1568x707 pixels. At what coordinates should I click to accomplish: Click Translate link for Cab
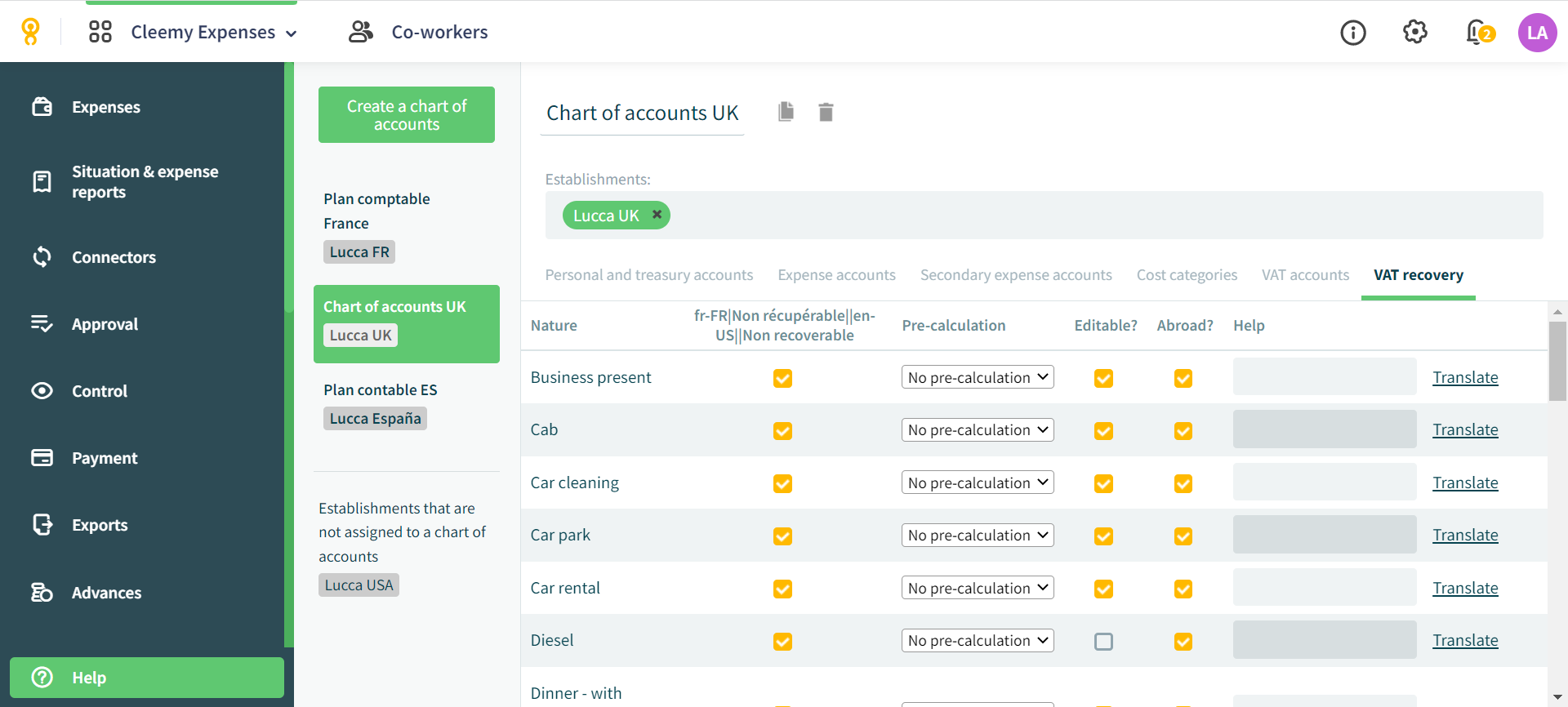(x=1465, y=429)
